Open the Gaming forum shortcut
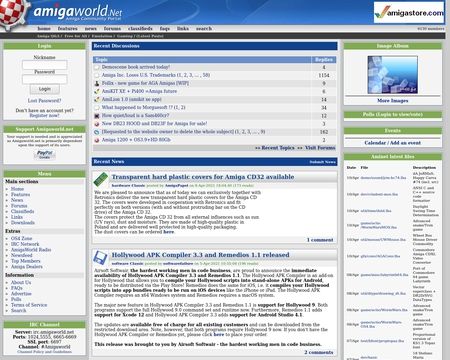This screenshot has height=360, width=450. (125, 36)
